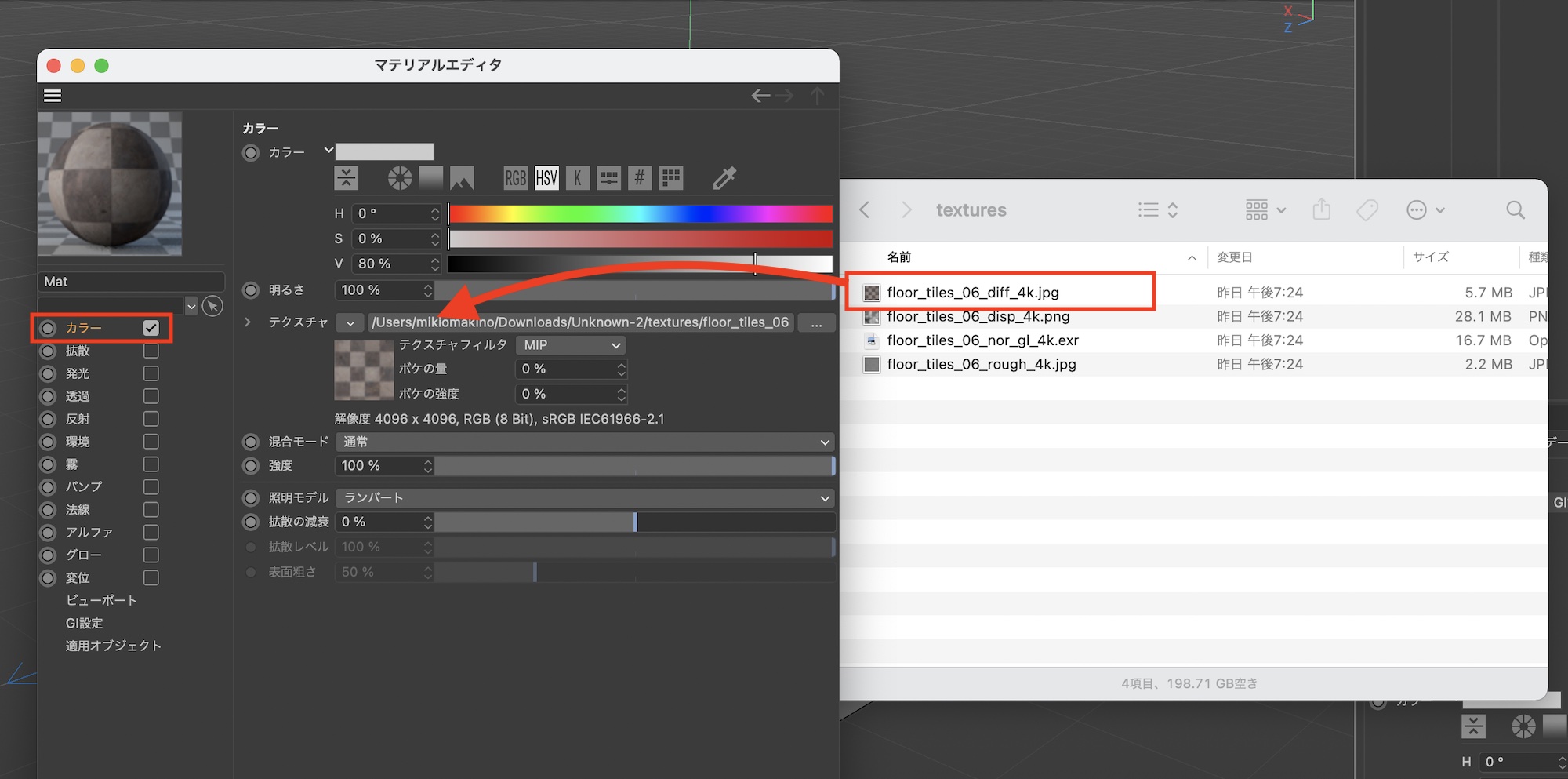
Task: Click the texture file path button
Action: point(580,322)
